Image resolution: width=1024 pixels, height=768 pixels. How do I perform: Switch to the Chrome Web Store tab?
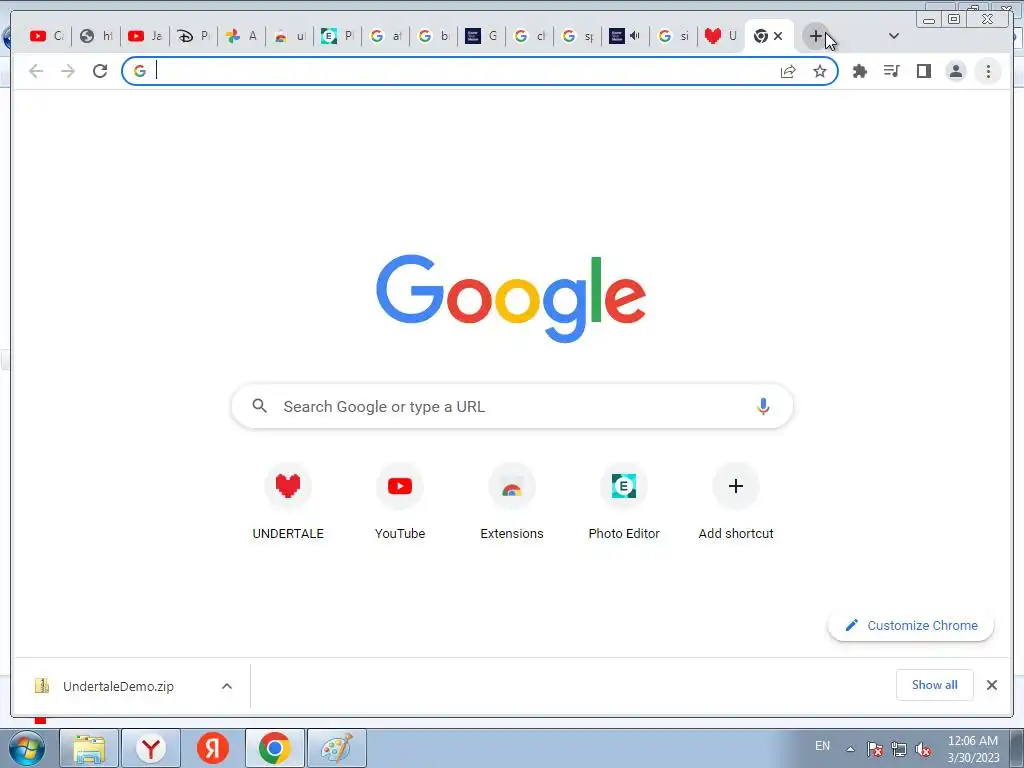pyautogui.click(x=290, y=36)
